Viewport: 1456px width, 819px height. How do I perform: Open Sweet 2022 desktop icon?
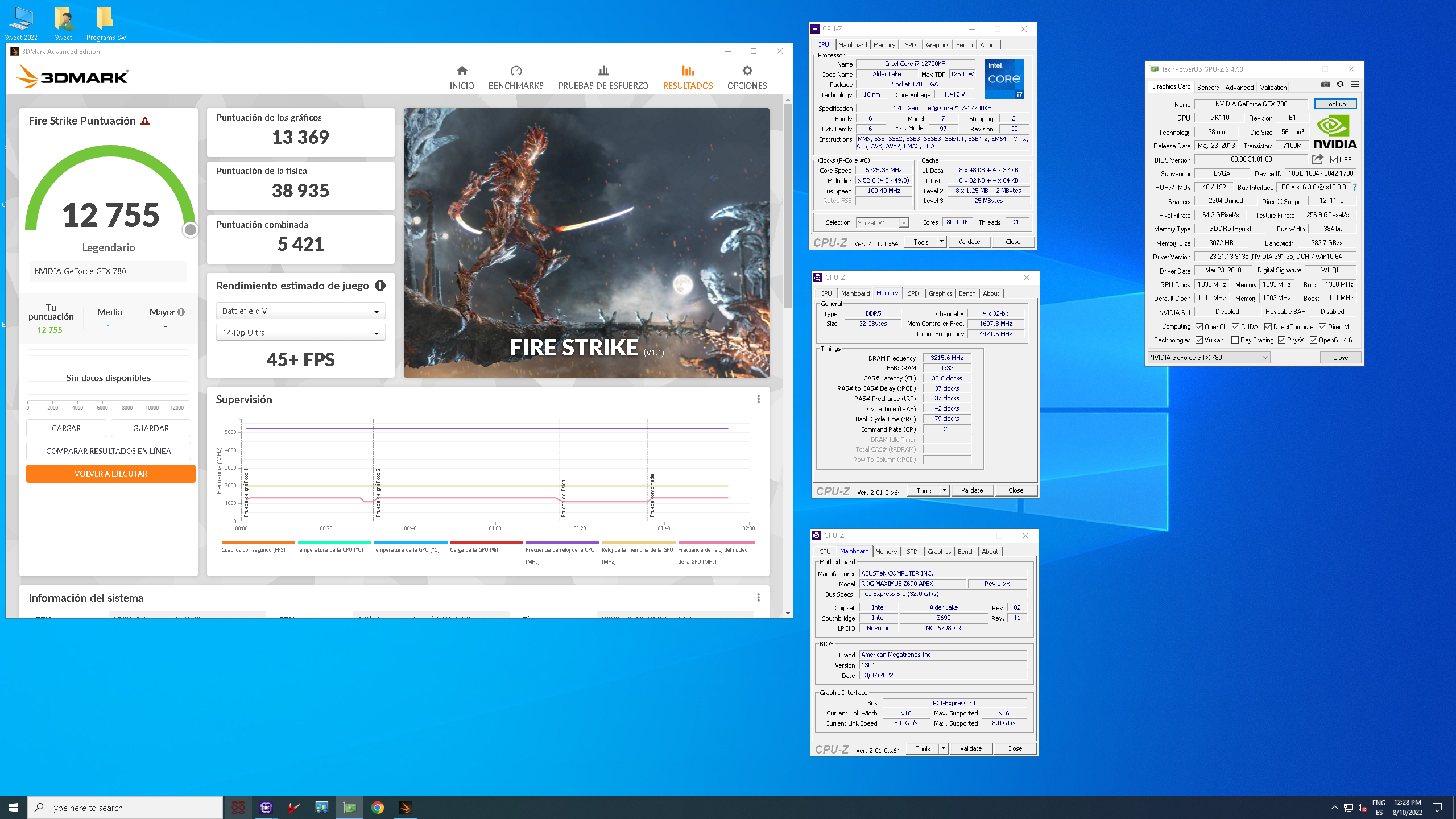(x=21, y=23)
